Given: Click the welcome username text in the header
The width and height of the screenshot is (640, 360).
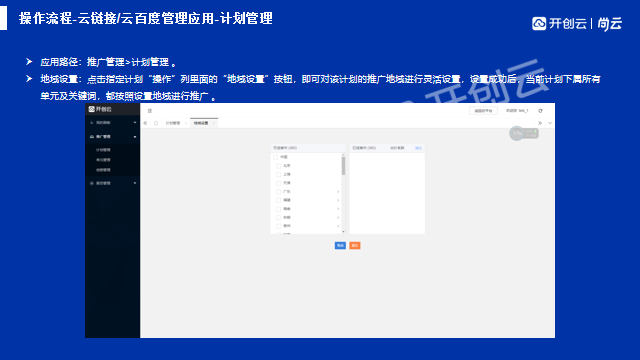Looking at the screenshot, I should [517, 111].
